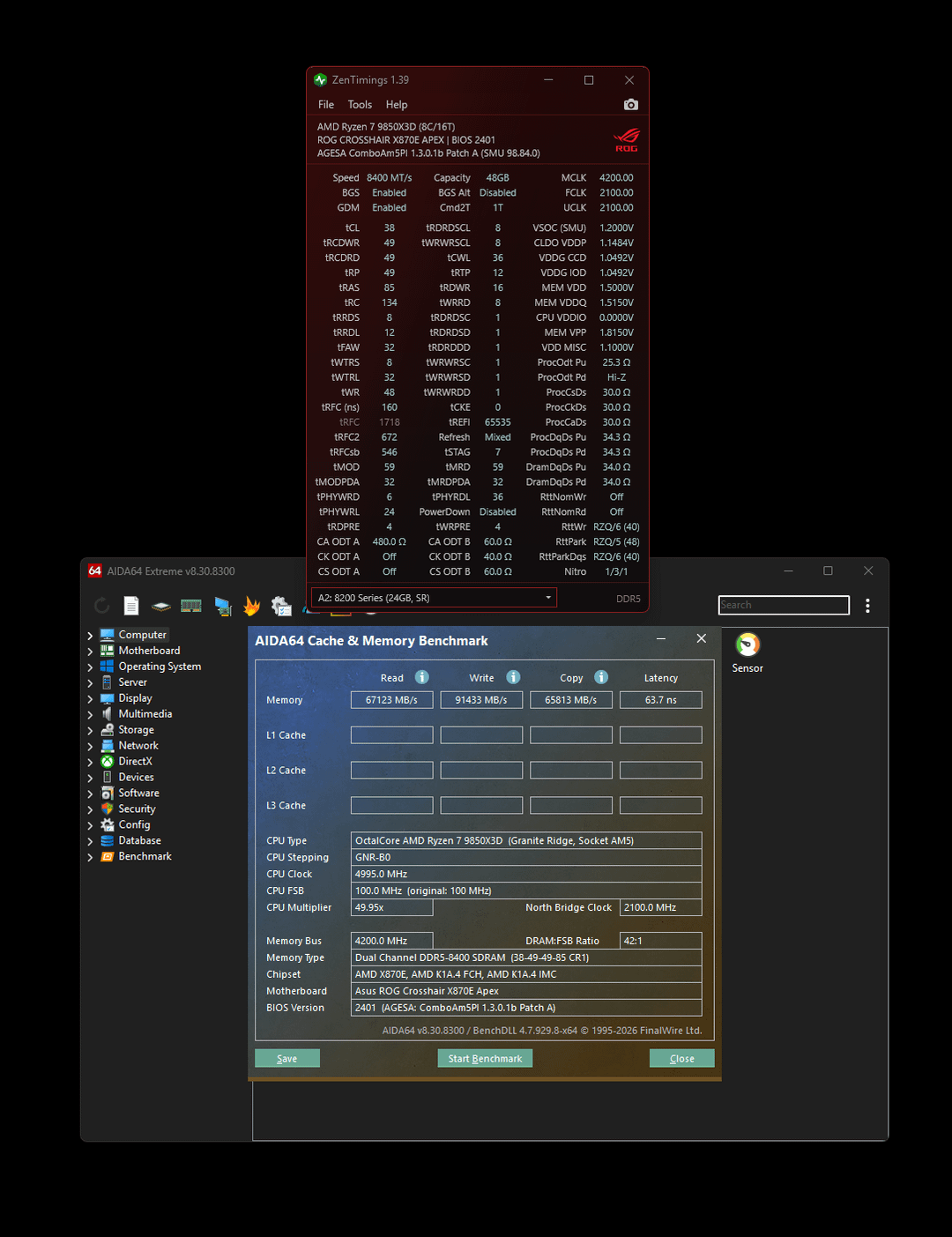Viewport: 952px width, 1237px height.
Task: Open the Report icon in AIDA64 toolbar
Action: coord(131,605)
